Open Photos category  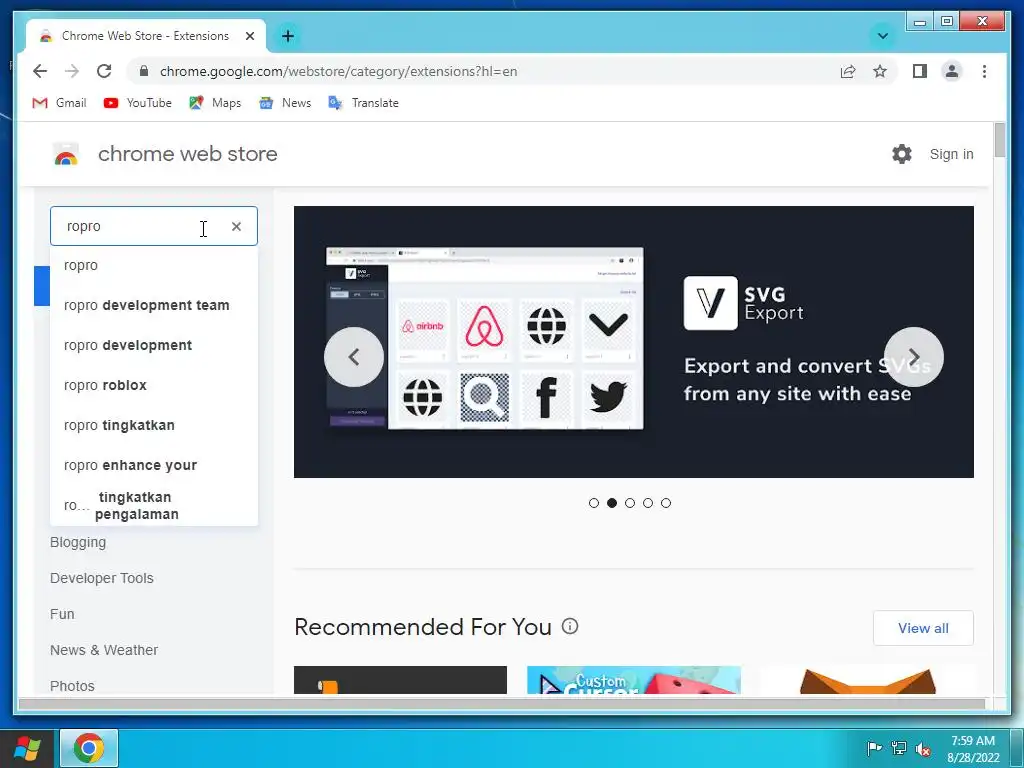(x=72, y=686)
